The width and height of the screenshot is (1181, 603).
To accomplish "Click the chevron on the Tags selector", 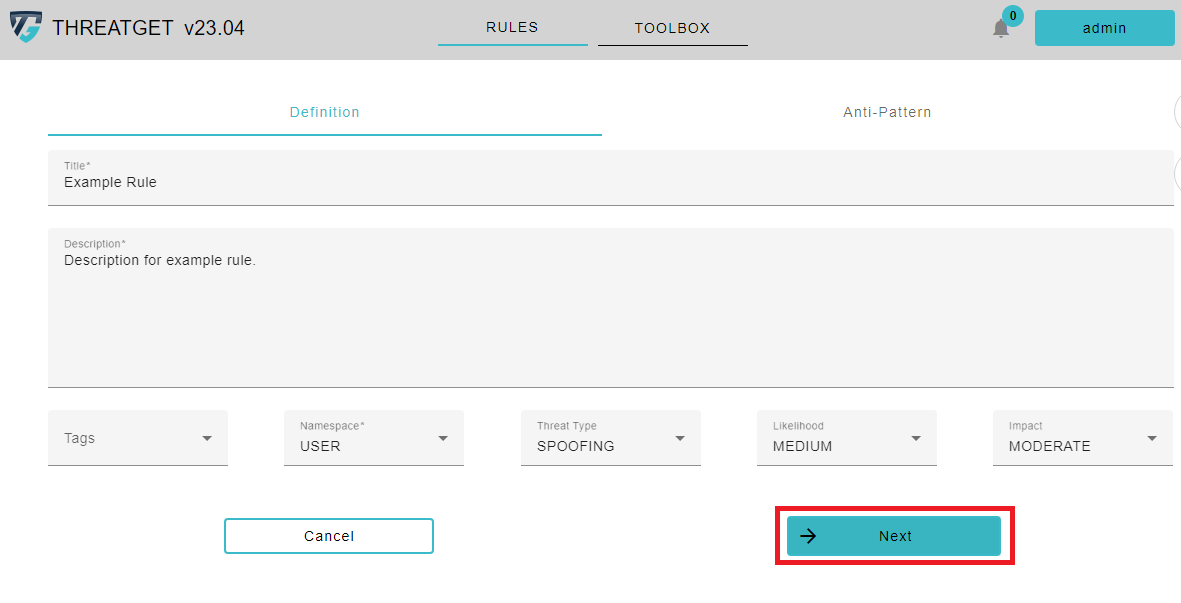I will click(x=207, y=437).
